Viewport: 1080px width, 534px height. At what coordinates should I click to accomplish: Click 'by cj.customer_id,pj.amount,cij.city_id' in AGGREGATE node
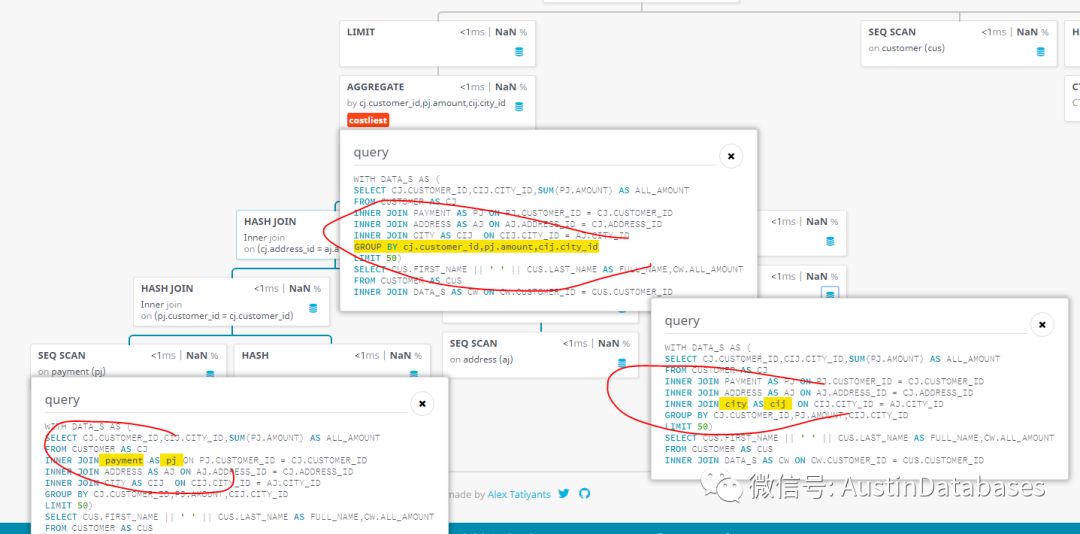click(426, 103)
